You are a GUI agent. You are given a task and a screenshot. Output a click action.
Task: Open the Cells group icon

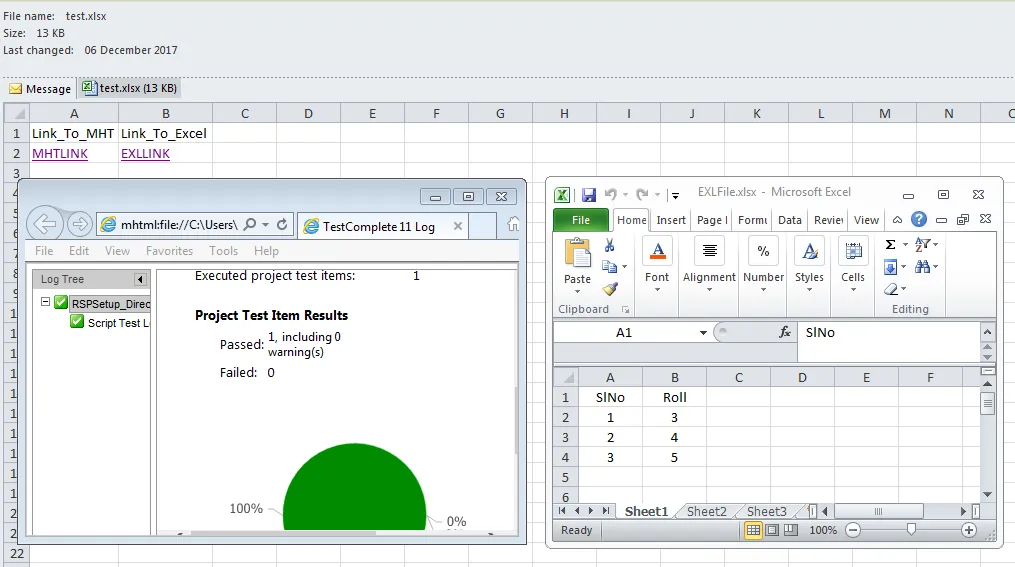pyautogui.click(x=853, y=251)
